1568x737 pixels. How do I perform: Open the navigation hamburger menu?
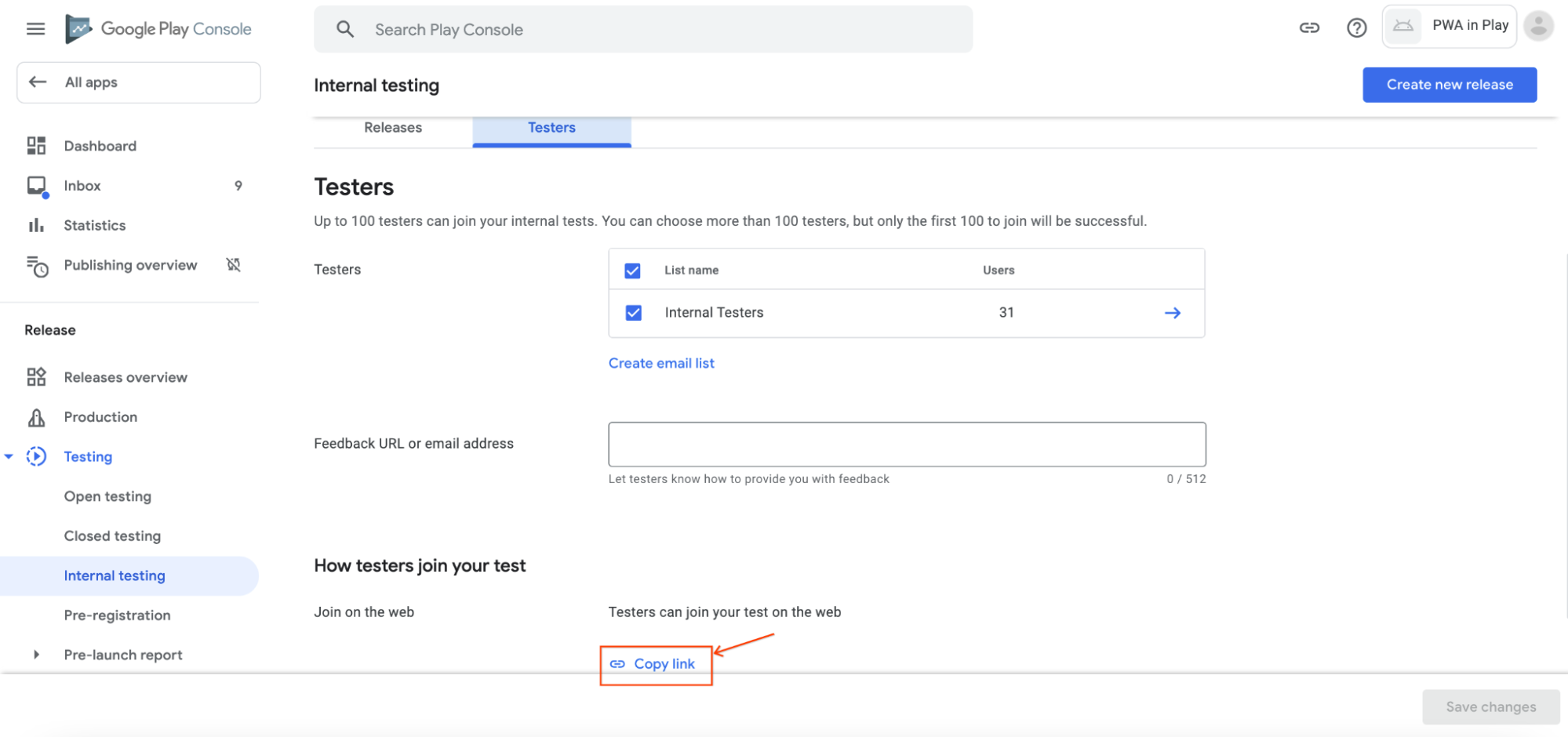click(x=35, y=28)
